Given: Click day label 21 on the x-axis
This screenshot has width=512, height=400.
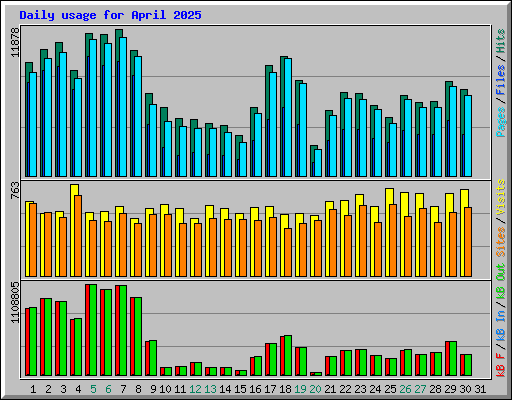Looking at the screenshot, I should coord(330,389).
